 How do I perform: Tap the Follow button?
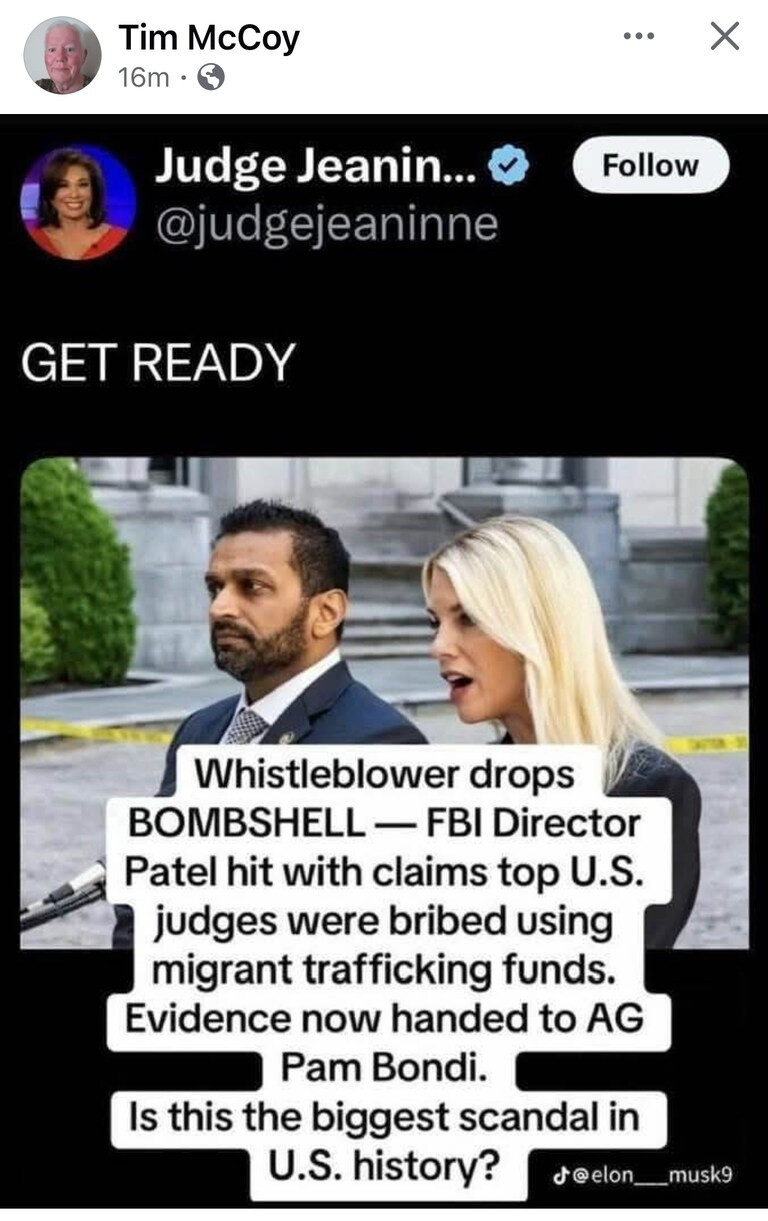[651, 165]
